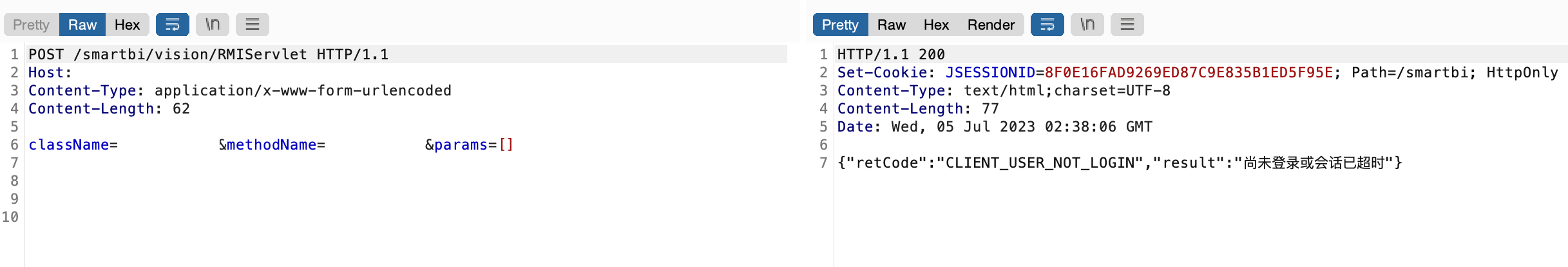Select the Pretty tab in response panel
This screenshot has height=267, width=1568.
click(x=840, y=25)
